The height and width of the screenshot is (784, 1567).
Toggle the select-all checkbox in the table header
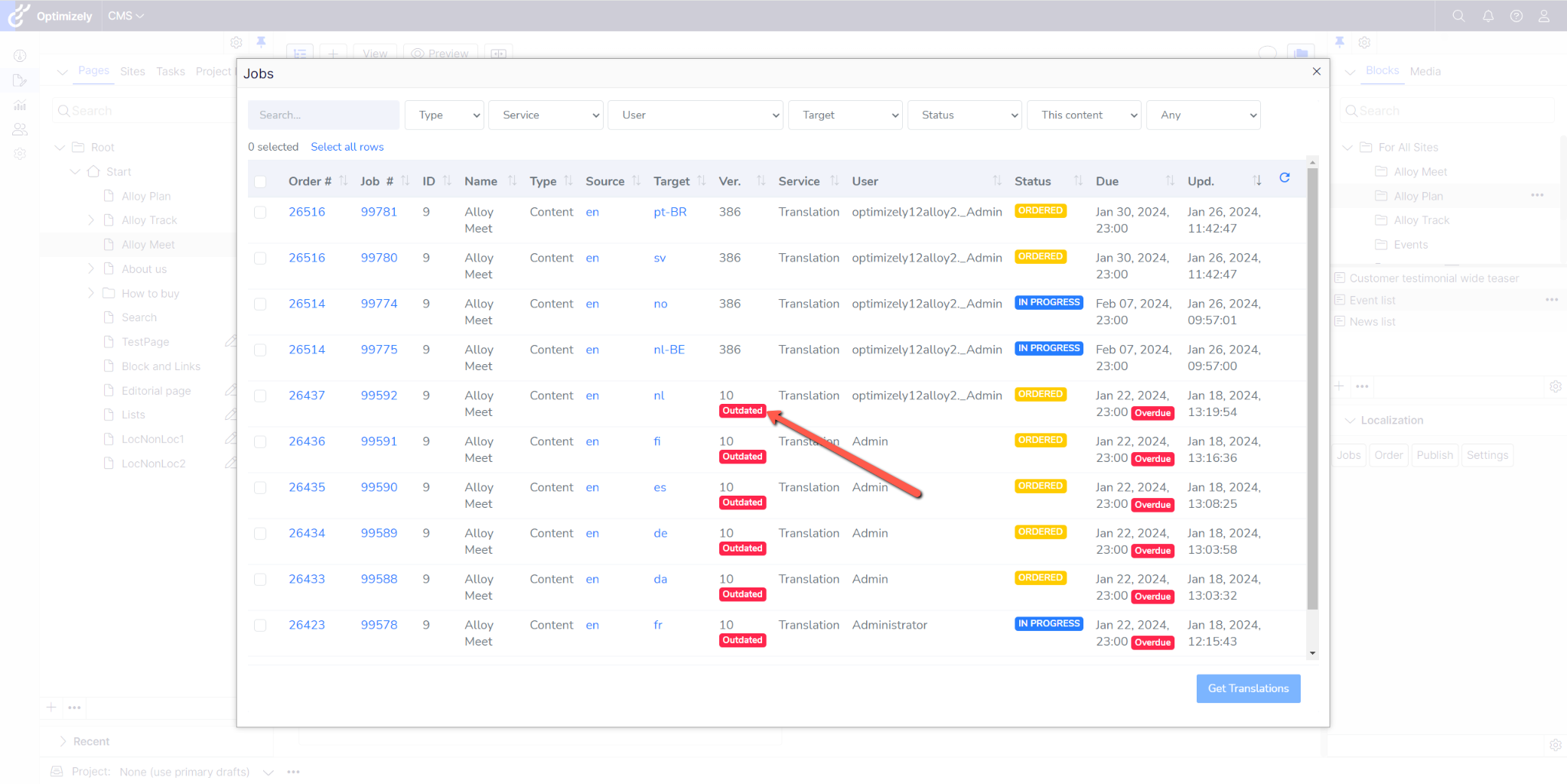coord(260,181)
